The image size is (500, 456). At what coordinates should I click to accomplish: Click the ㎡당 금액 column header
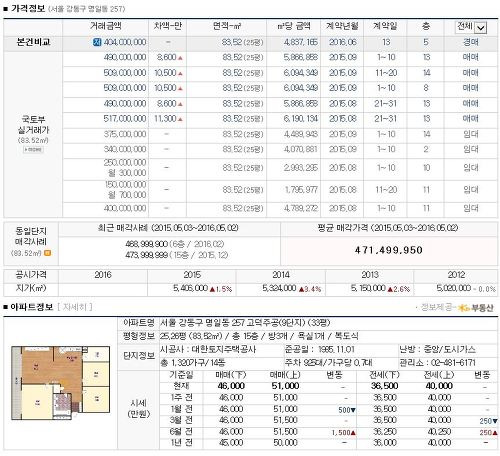pos(294,26)
